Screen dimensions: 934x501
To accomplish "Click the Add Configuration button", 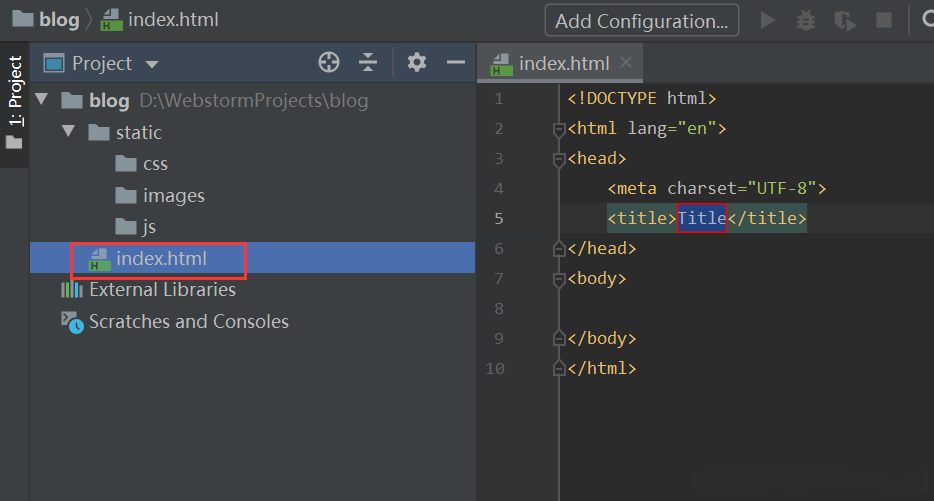I will (641, 20).
